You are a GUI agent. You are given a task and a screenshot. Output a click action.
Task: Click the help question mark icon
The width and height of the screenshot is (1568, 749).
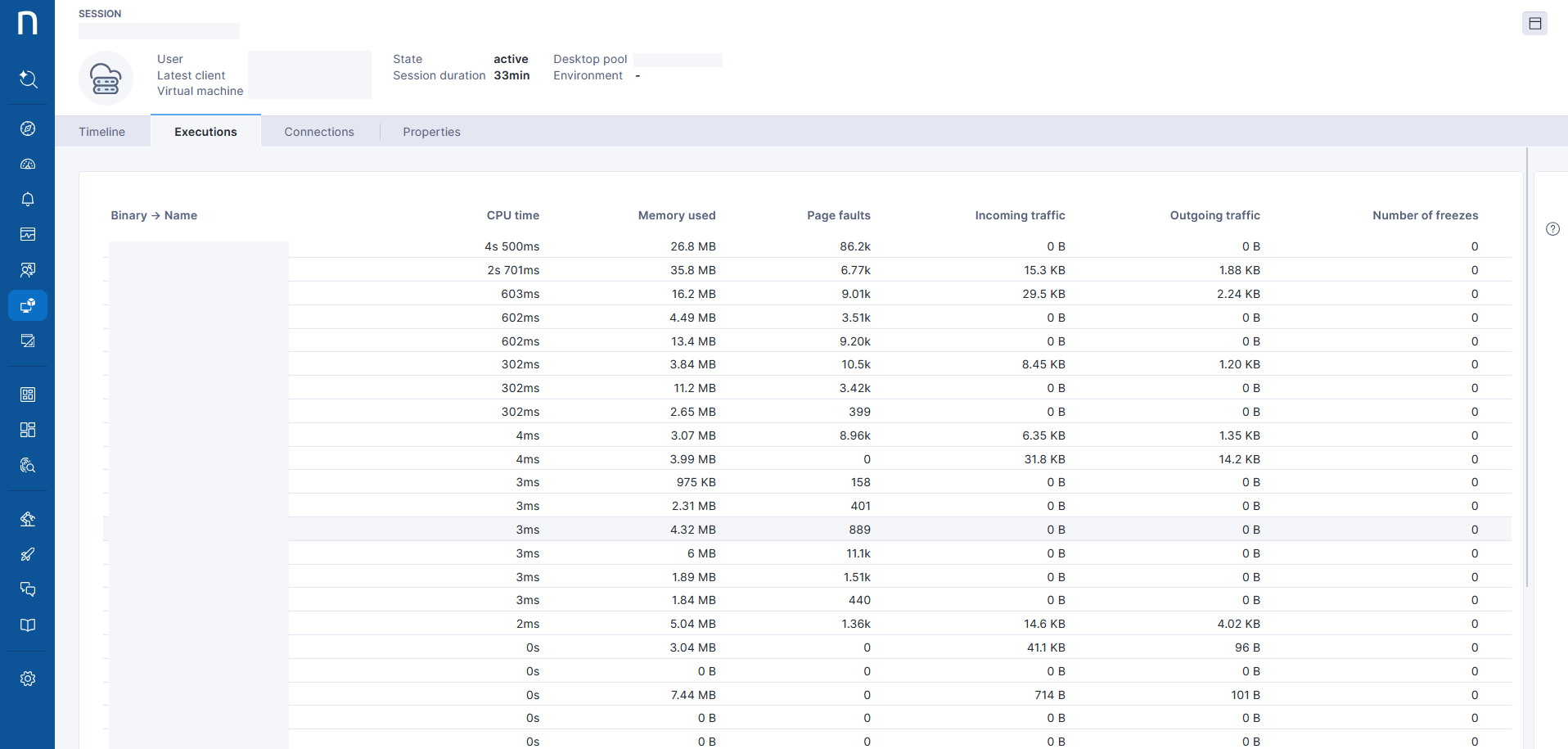pyautogui.click(x=1552, y=229)
